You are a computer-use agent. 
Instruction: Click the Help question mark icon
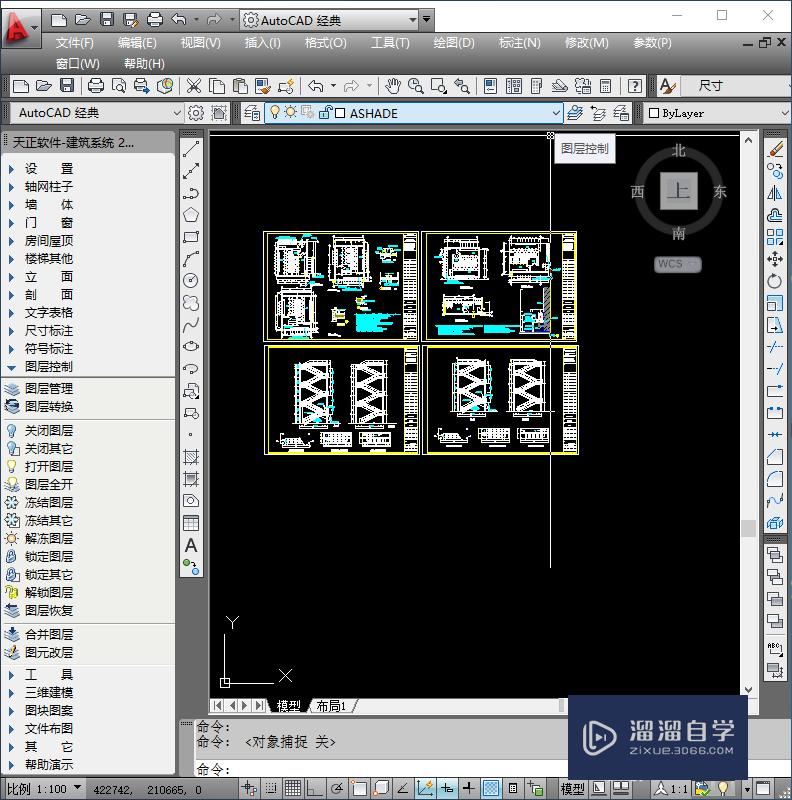click(634, 86)
